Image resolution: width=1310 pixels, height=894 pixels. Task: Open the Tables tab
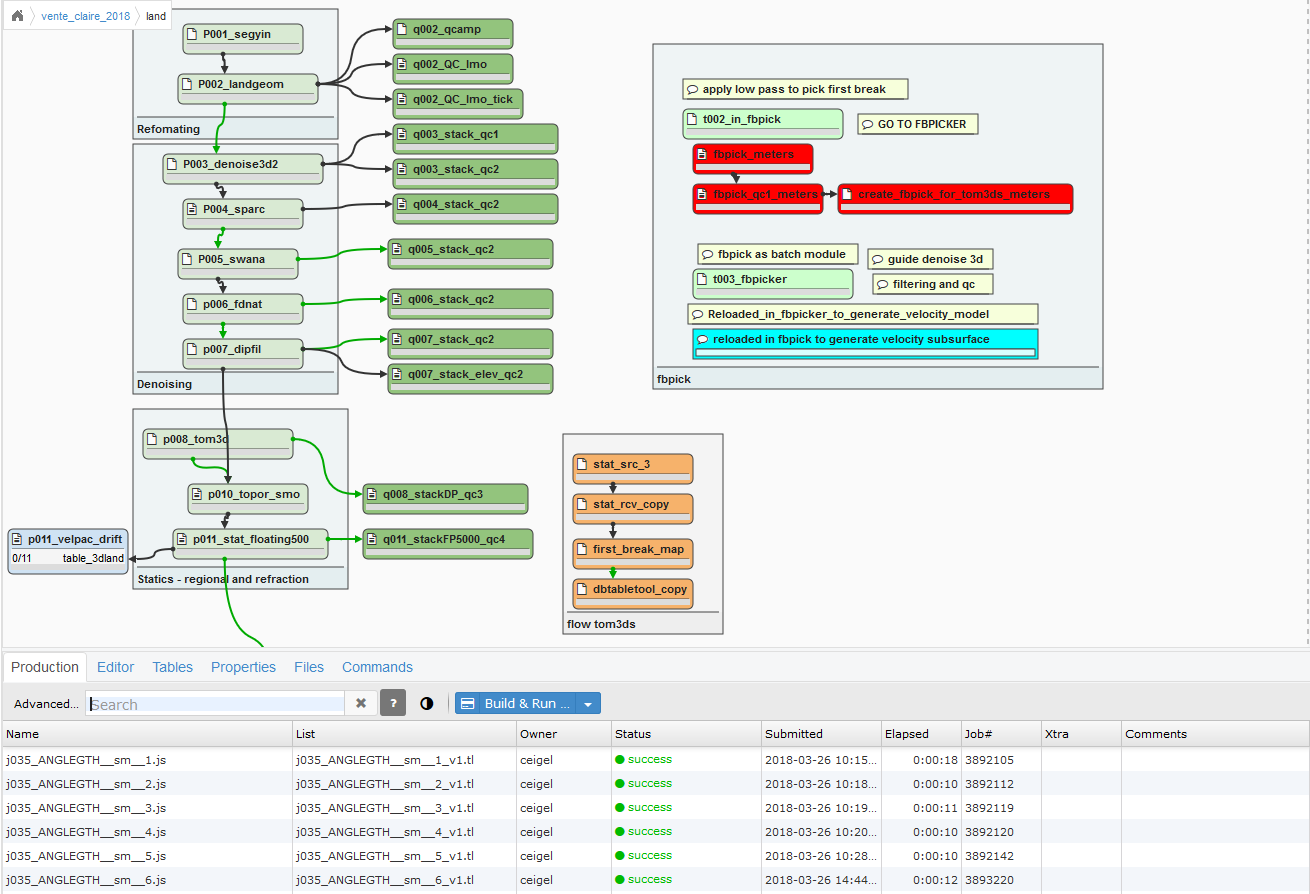[x=172, y=667]
